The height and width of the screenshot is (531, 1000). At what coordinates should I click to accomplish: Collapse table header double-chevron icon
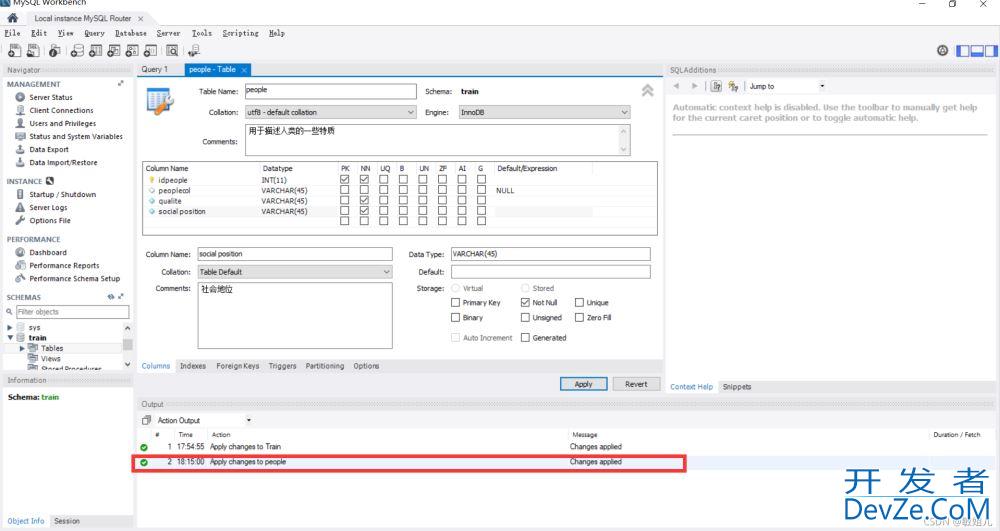pyautogui.click(x=647, y=91)
